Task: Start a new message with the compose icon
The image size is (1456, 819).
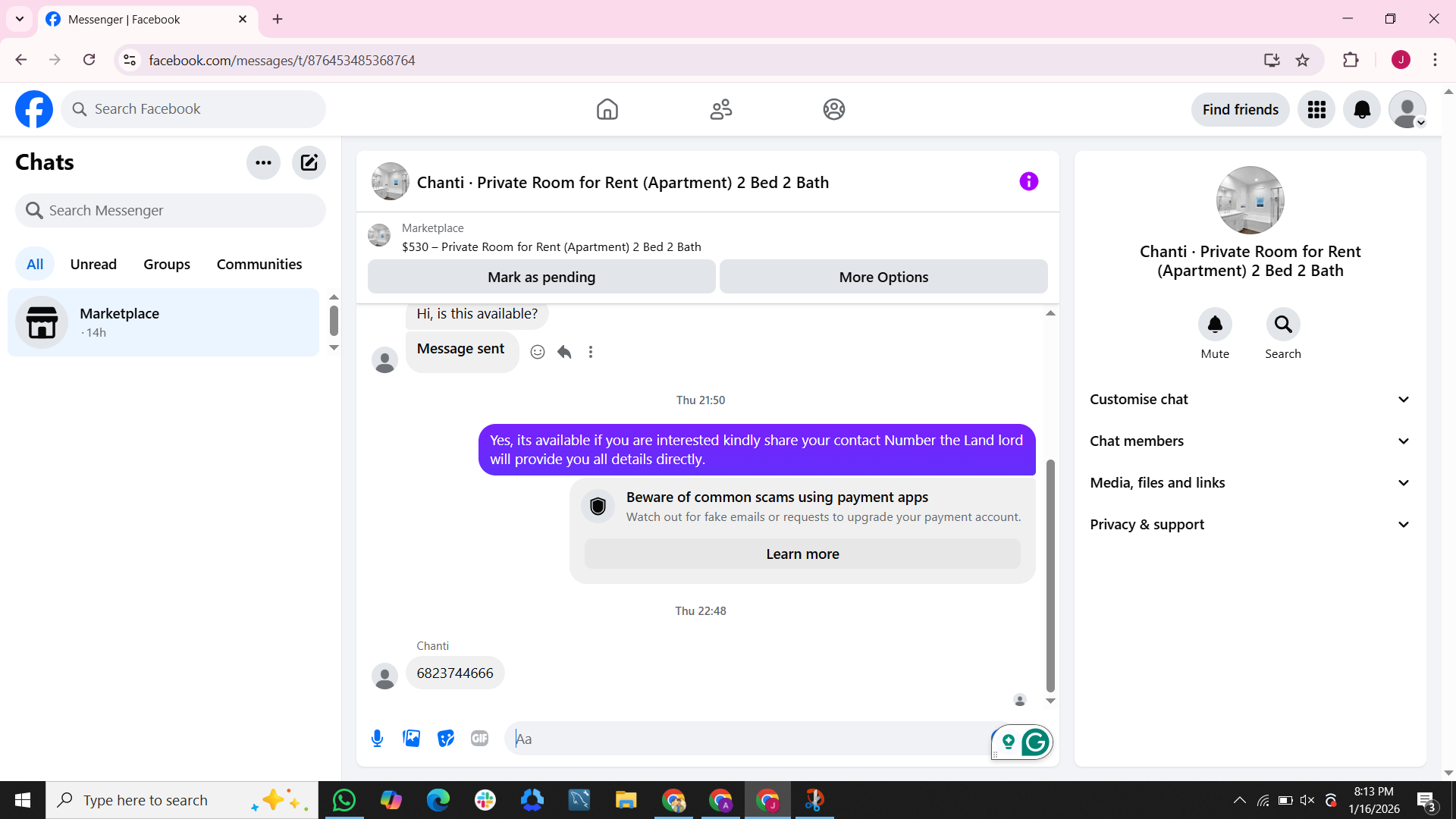Action: (309, 162)
